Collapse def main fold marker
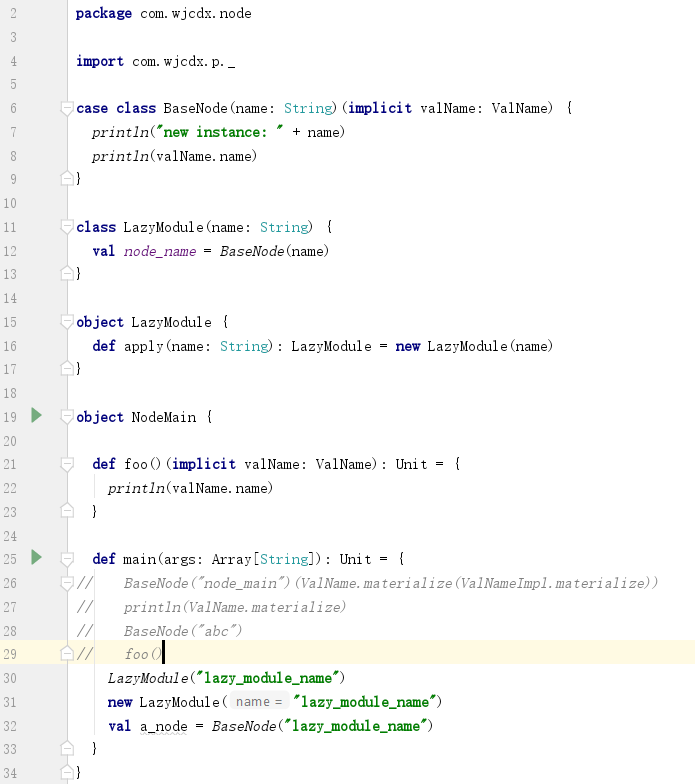This screenshot has height=784, width=695. (66, 559)
